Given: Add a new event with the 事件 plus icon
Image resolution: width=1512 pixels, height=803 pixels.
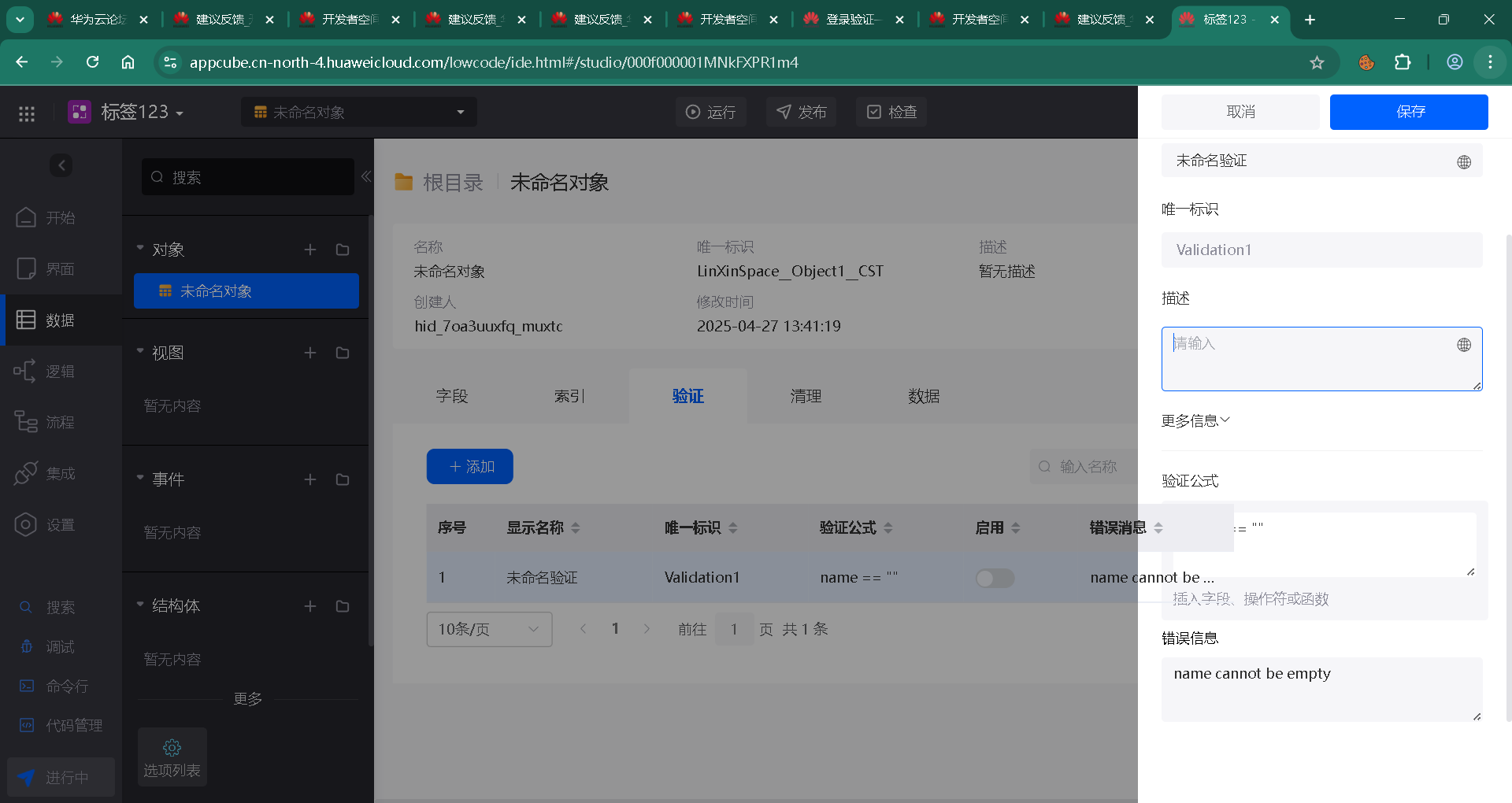Looking at the screenshot, I should tap(310, 479).
